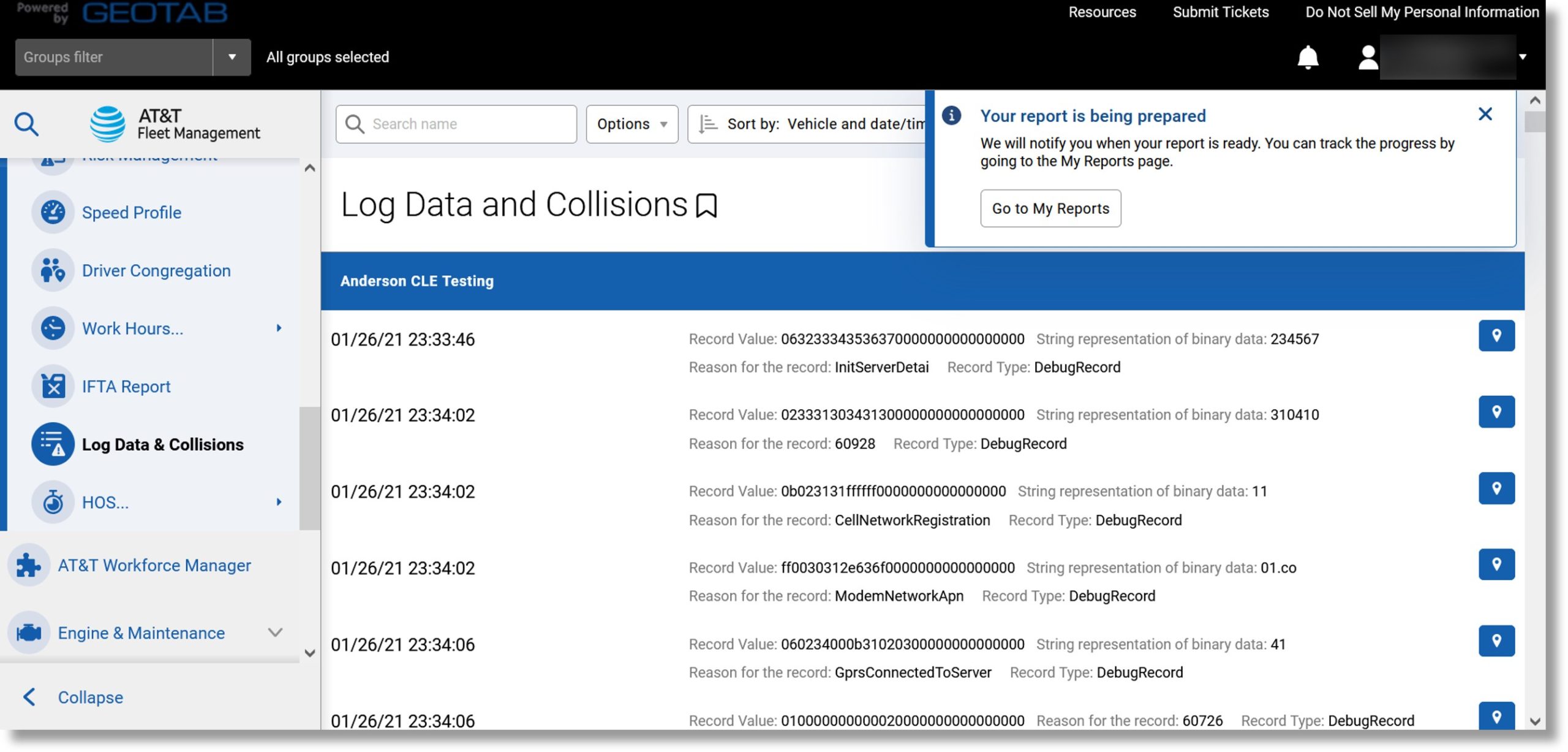
Task: Click the Groups filter text field
Action: click(114, 57)
